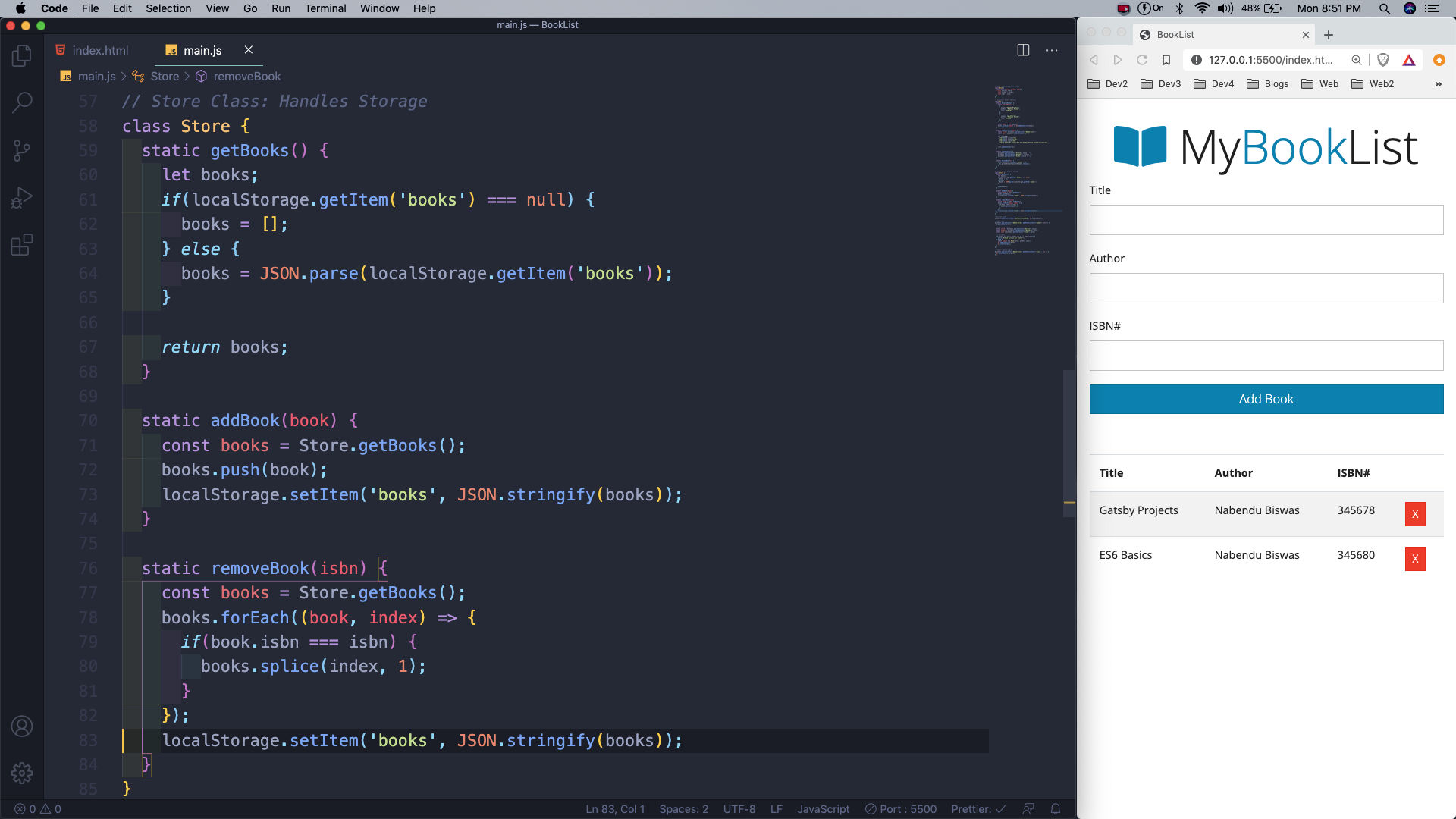Change indentation via Spaces: 2
The width and height of the screenshot is (1456, 819).
coord(683,809)
